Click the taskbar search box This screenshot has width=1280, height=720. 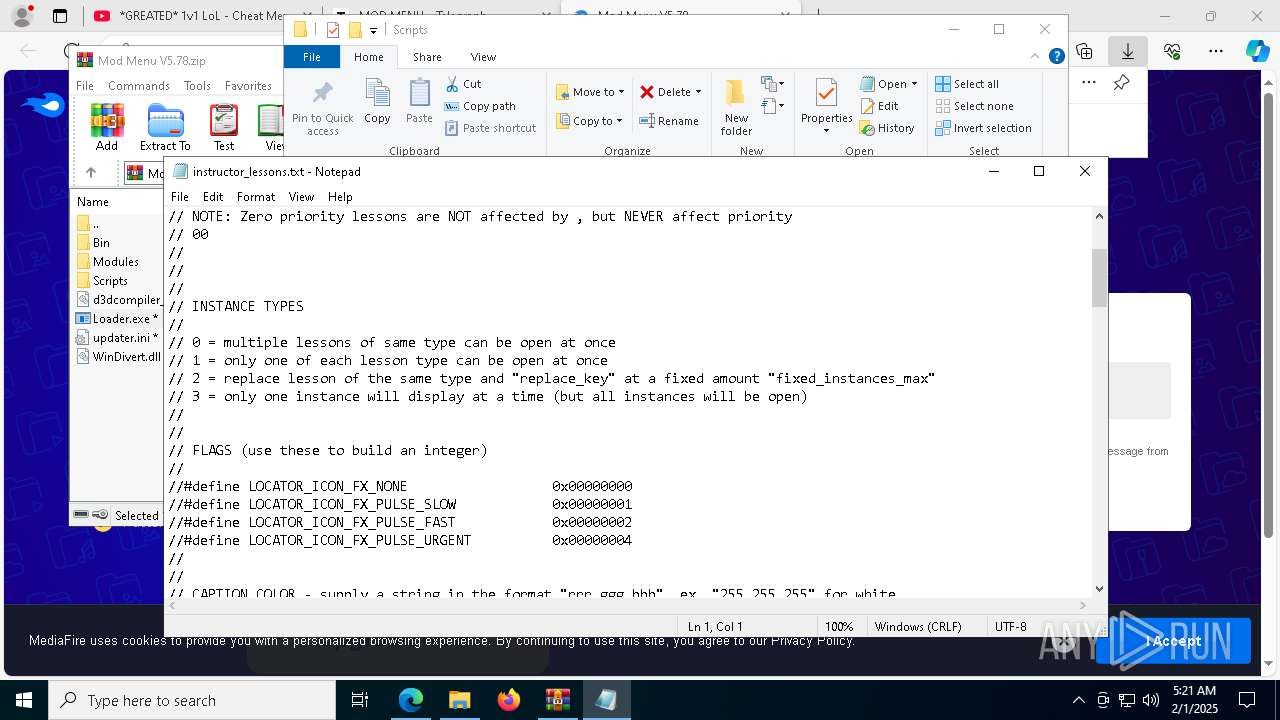click(x=192, y=700)
